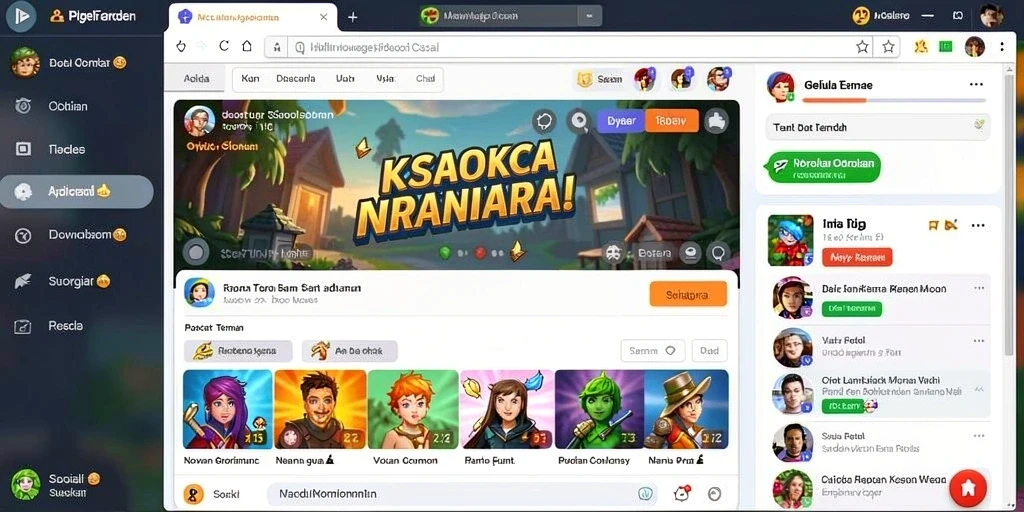Open the Downobsom sidebar item
The height and width of the screenshot is (512, 1024).
point(71,234)
